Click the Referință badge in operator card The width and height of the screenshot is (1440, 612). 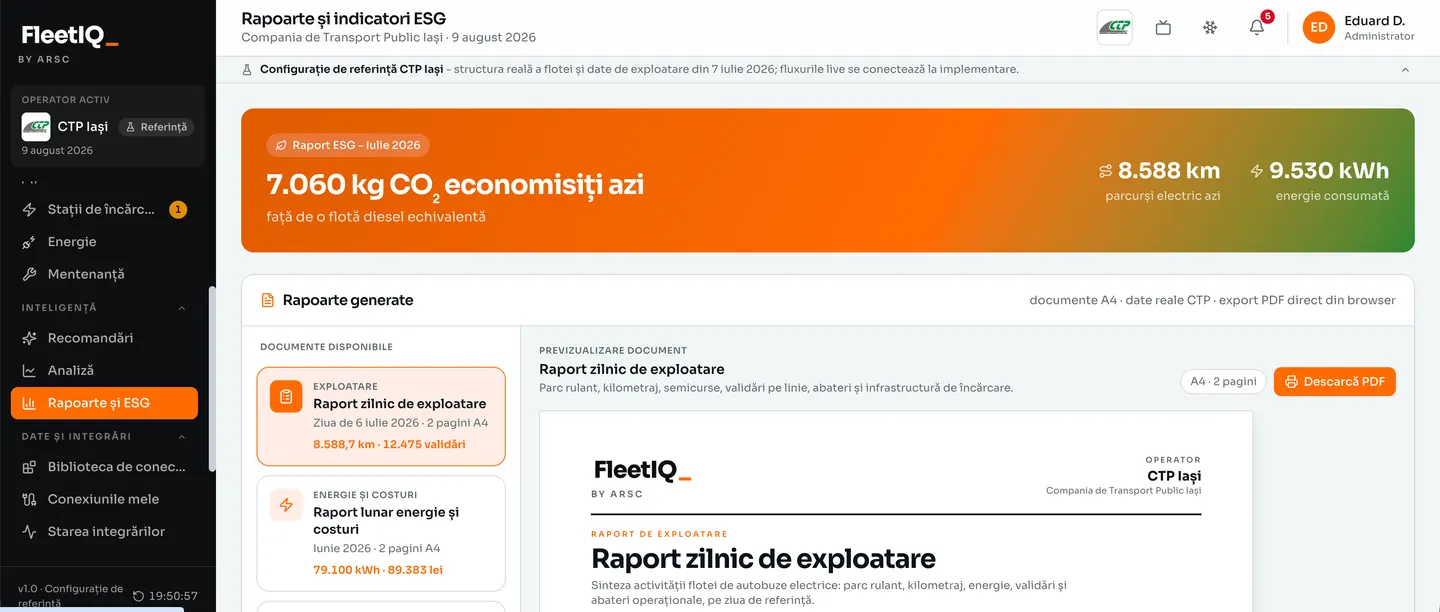156,127
